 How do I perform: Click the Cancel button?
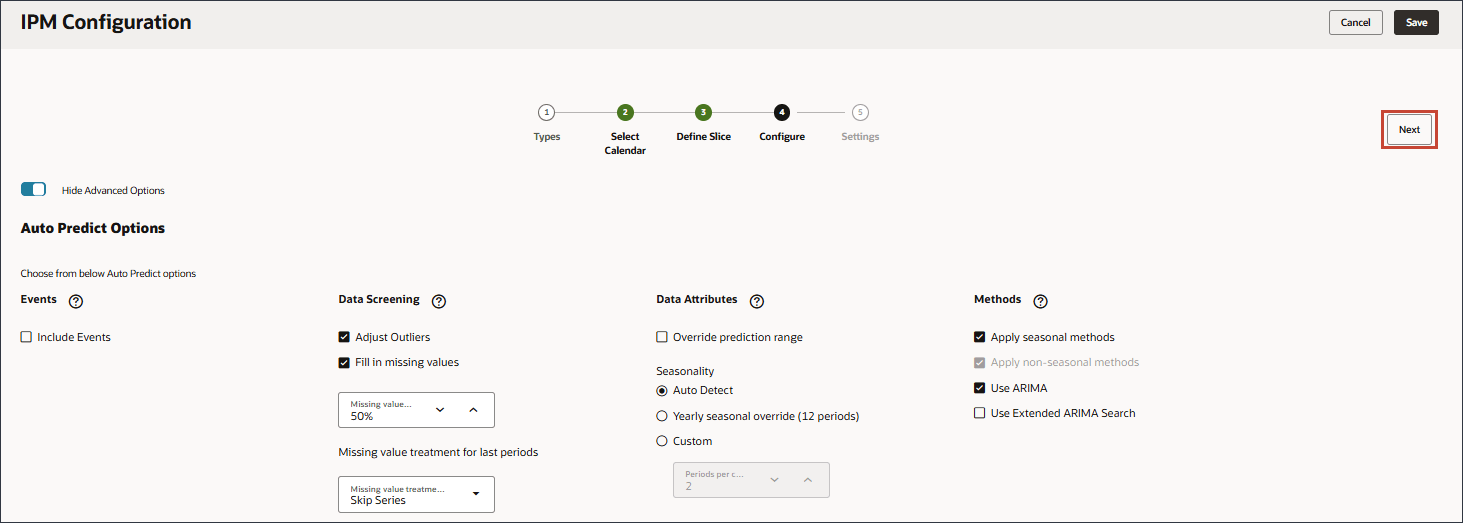tap(1355, 22)
